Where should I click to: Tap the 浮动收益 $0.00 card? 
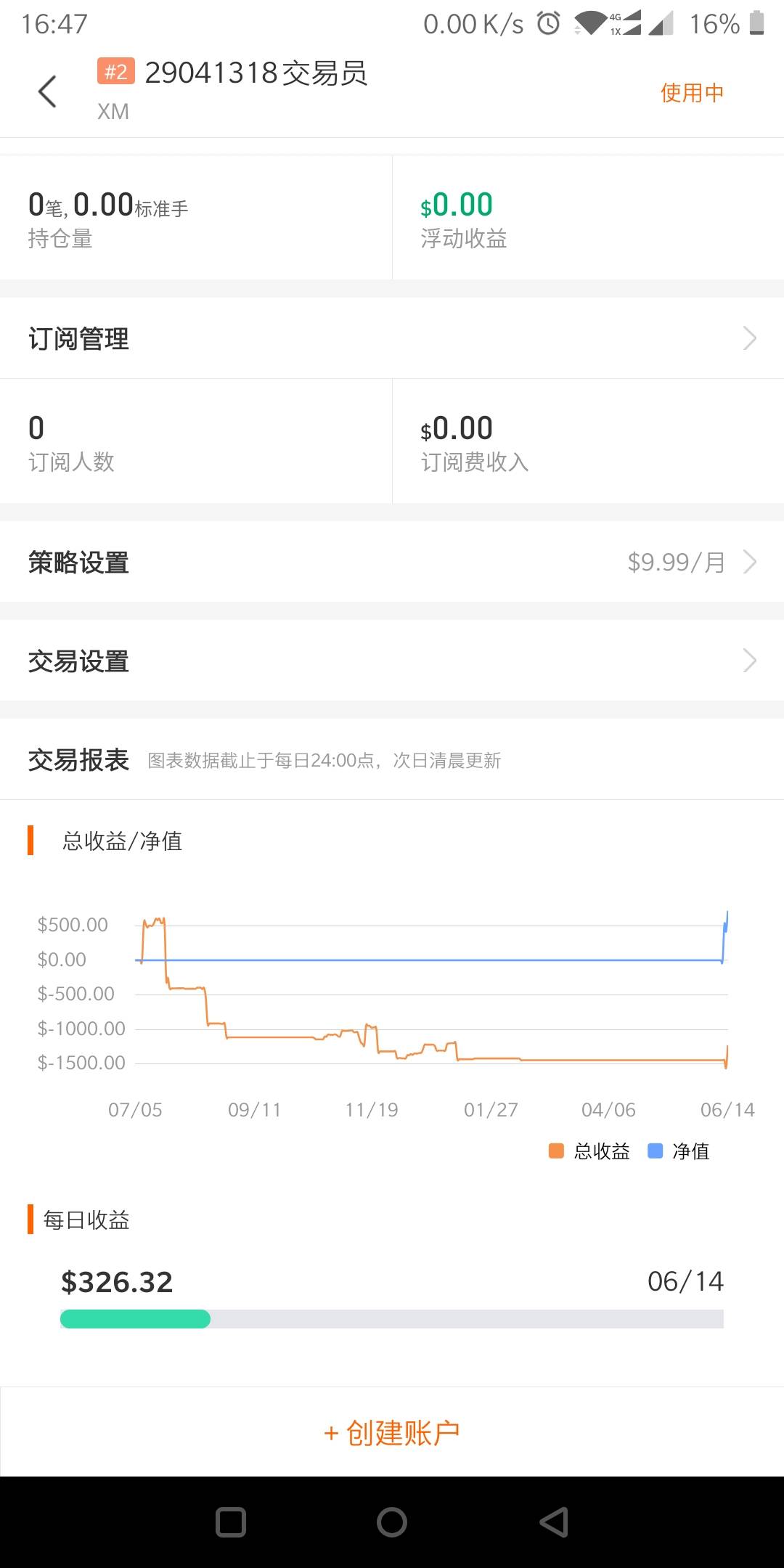(x=588, y=218)
